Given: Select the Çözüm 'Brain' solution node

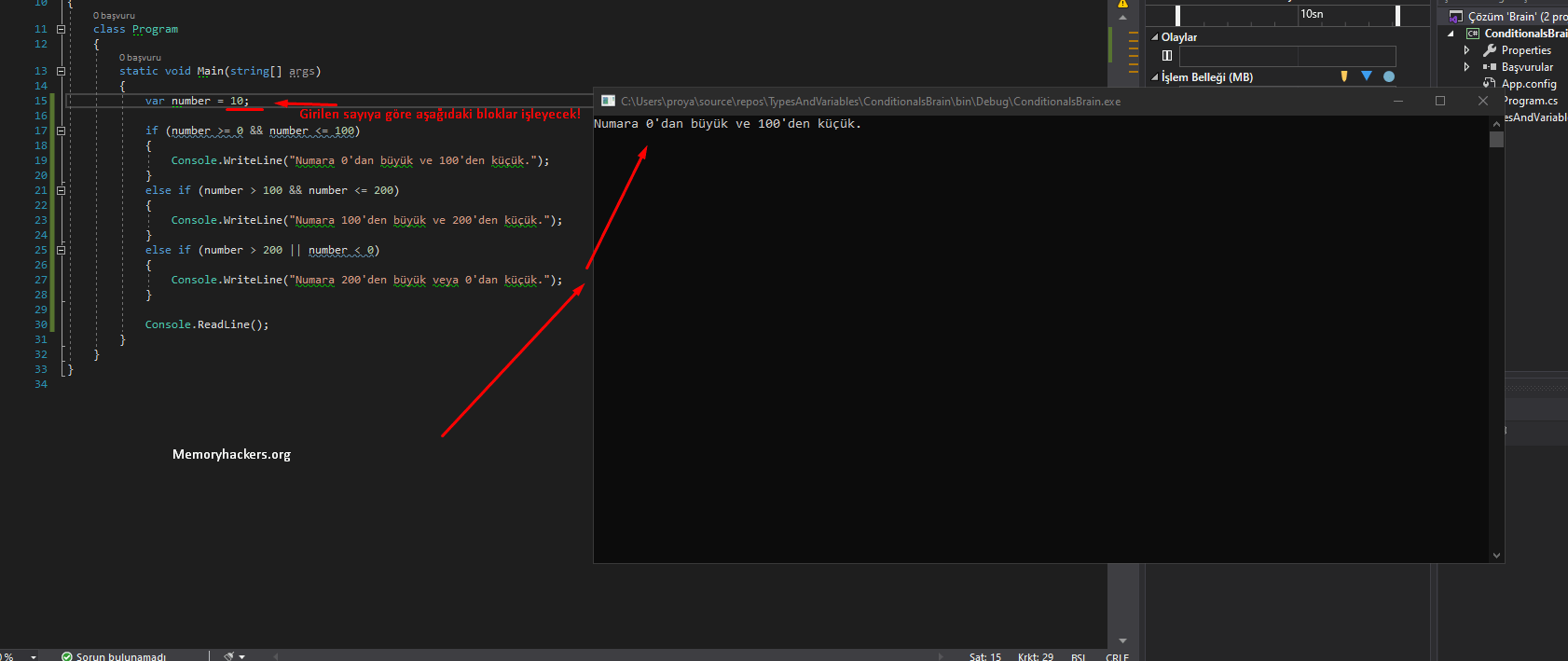Looking at the screenshot, I should click(x=1518, y=17).
